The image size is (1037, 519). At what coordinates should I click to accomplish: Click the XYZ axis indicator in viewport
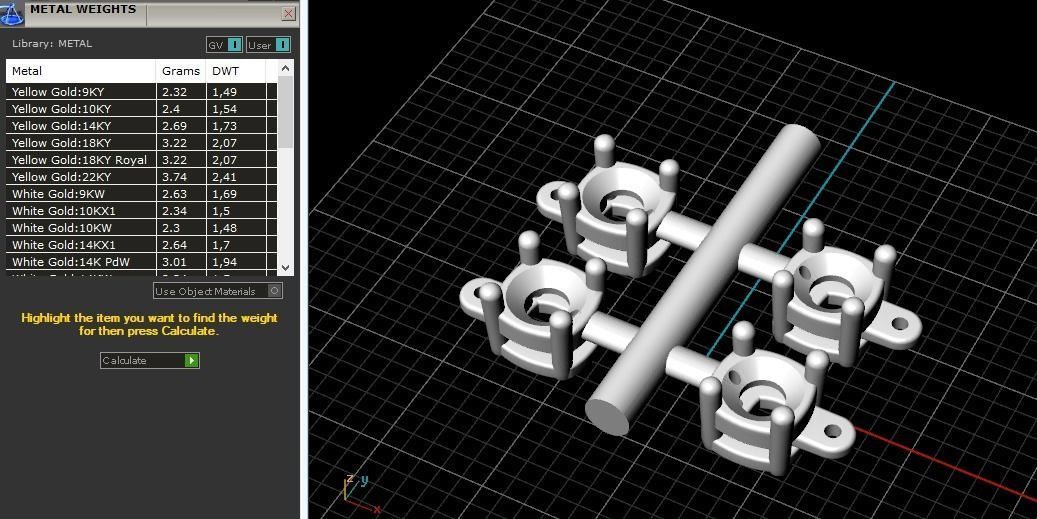tap(360, 493)
